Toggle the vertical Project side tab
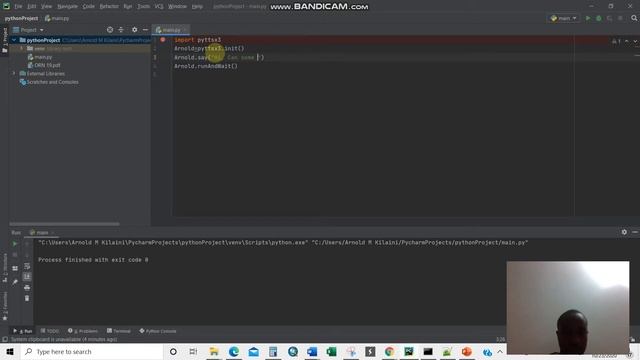Screen dimensions: 640x360 [4, 40]
